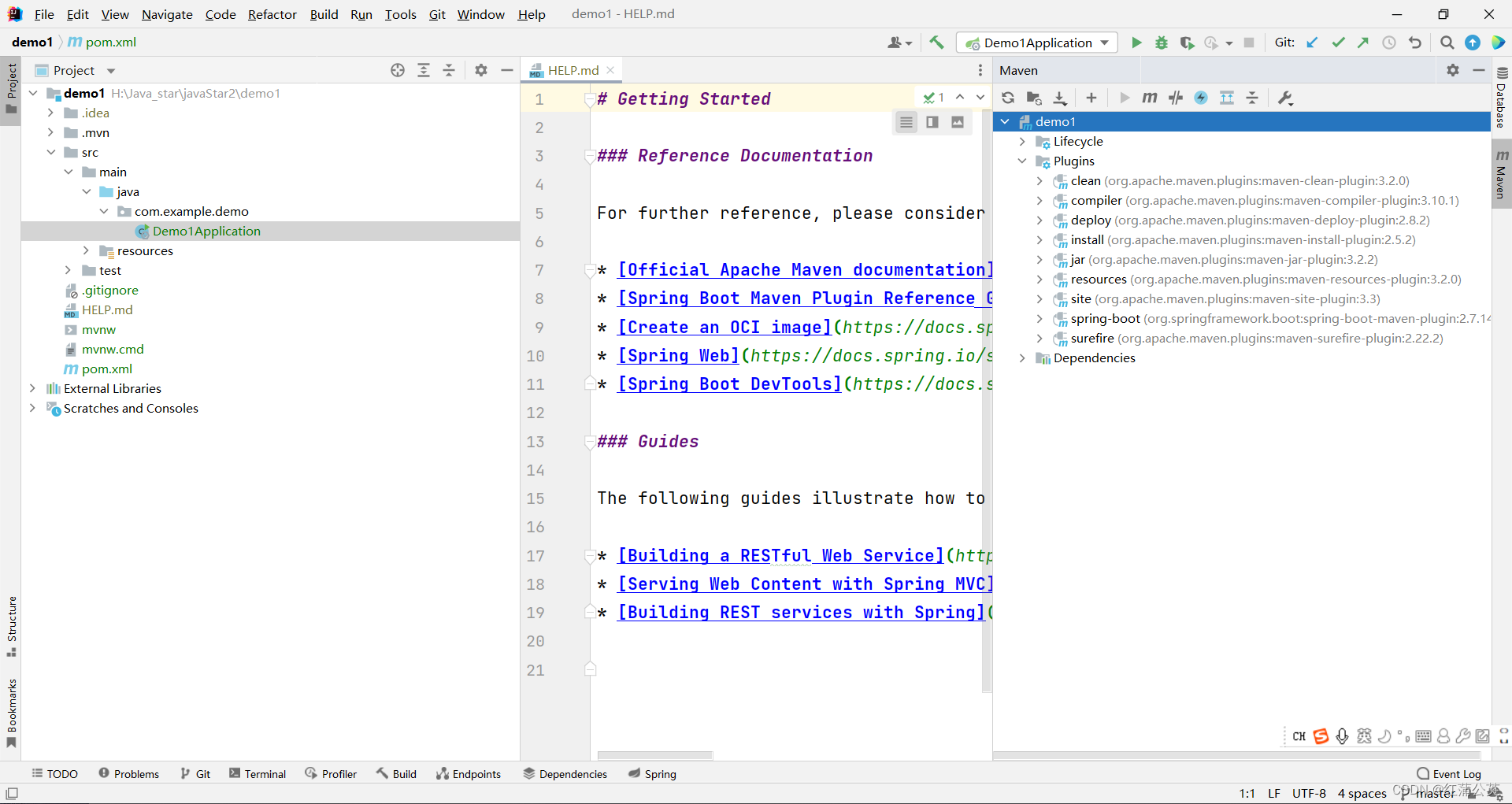
Task: Click the Spring Boot DevTools link
Action: [730, 384]
